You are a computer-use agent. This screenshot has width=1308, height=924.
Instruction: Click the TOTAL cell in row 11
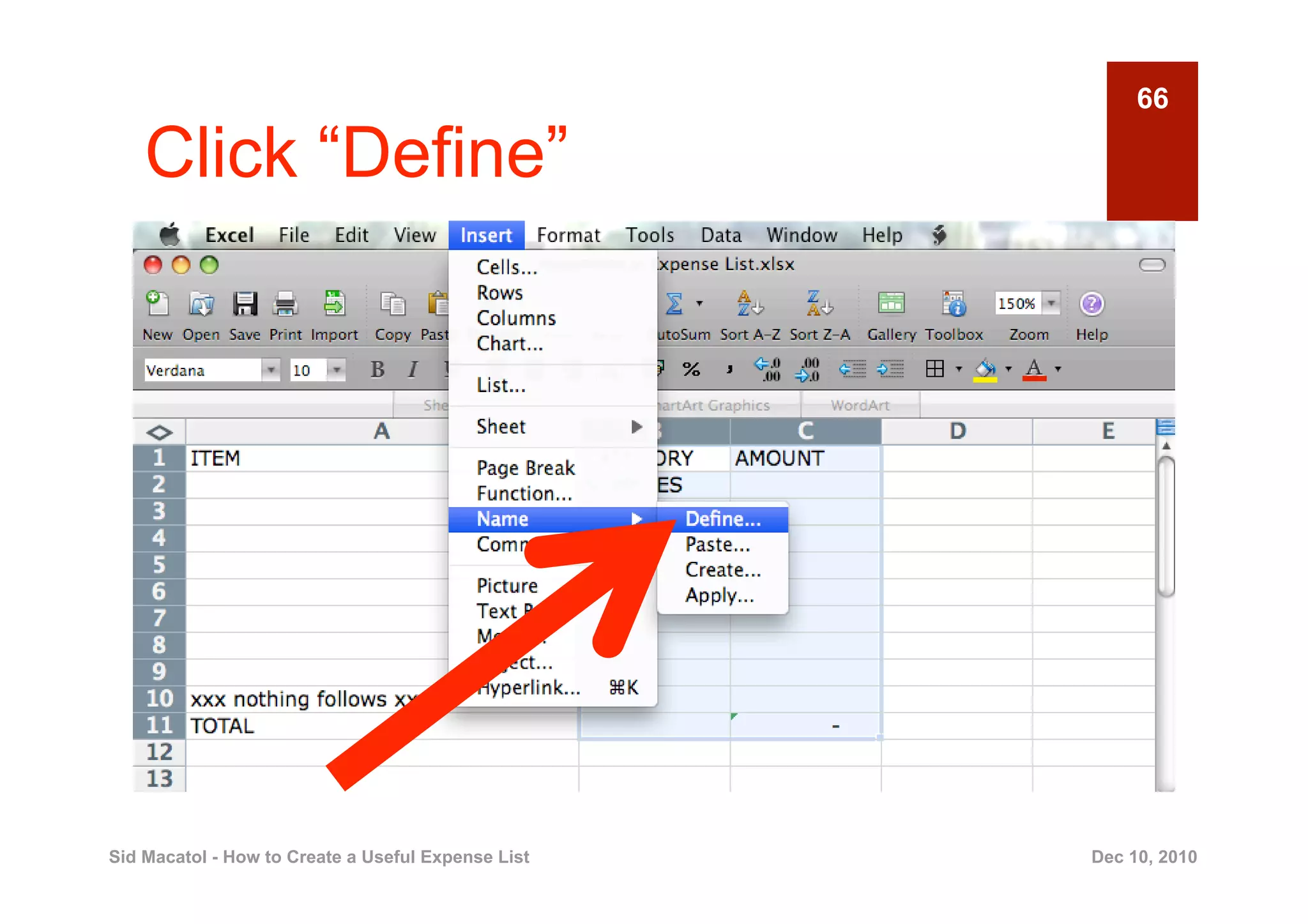point(382,726)
